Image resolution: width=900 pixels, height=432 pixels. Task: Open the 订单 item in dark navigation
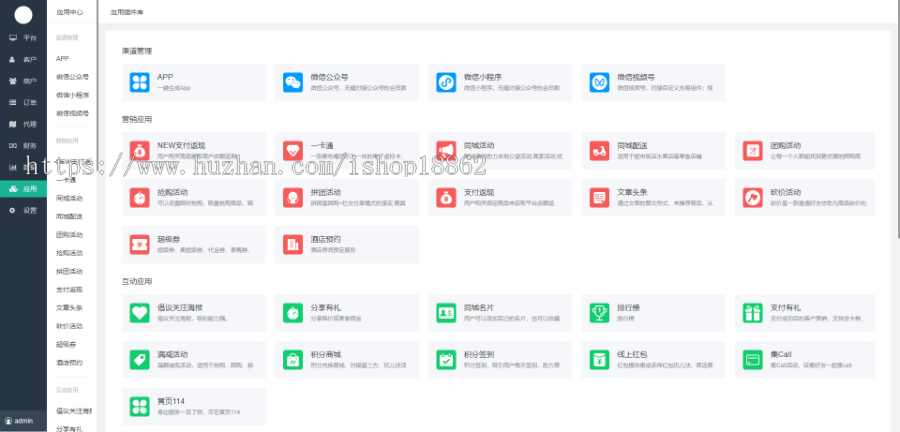click(x=23, y=103)
